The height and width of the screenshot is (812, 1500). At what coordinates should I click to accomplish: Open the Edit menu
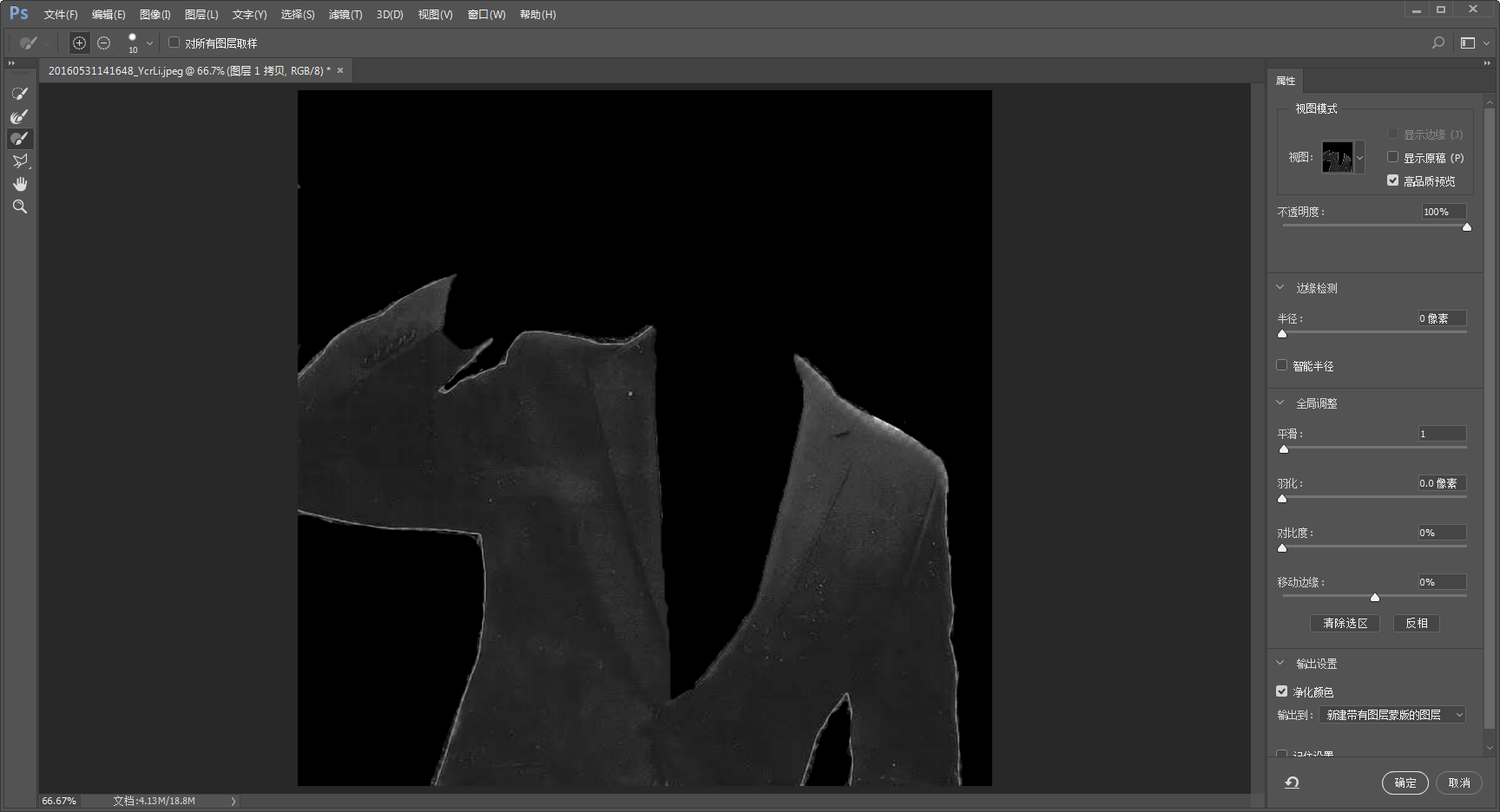tap(109, 15)
